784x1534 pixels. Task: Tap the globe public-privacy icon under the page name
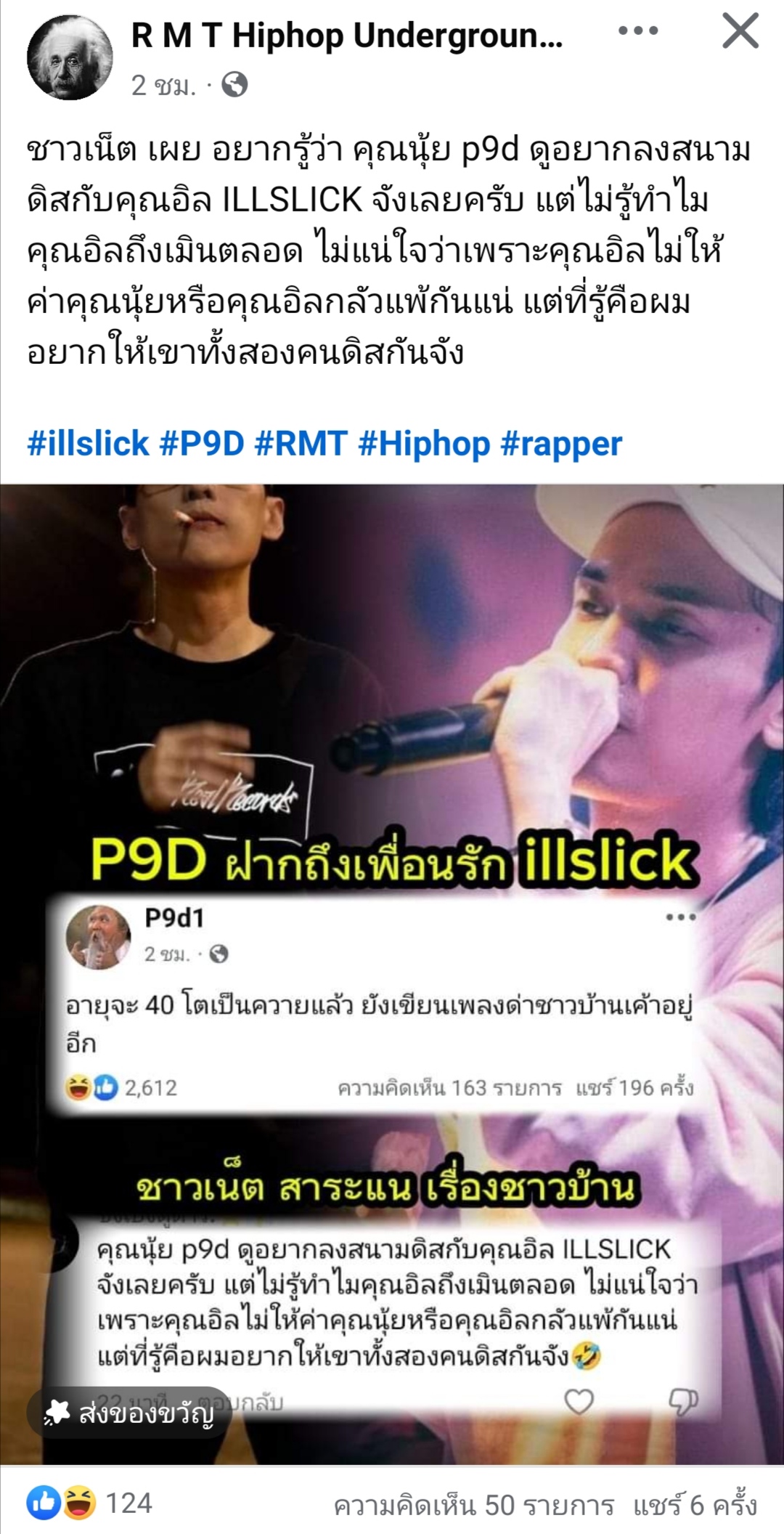pyautogui.click(x=234, y=85)
